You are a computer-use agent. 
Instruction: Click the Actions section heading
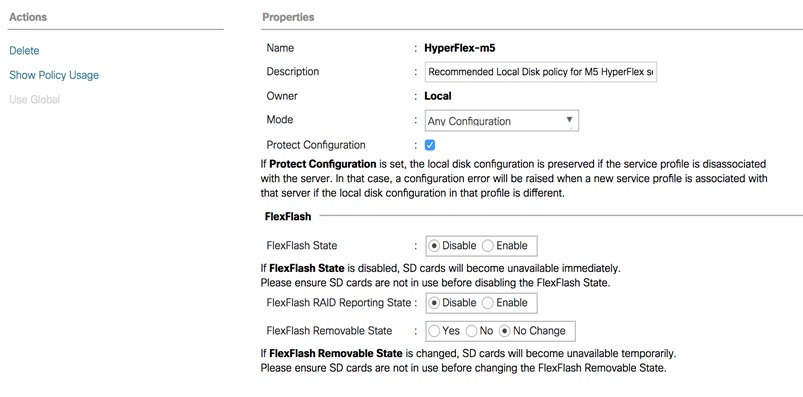click(28, 17)
